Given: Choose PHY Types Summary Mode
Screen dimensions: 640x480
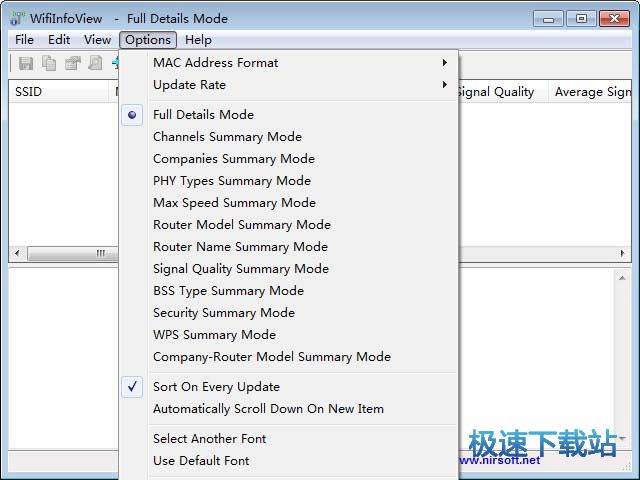Looking at the screenshot, I should pos(289,181).
